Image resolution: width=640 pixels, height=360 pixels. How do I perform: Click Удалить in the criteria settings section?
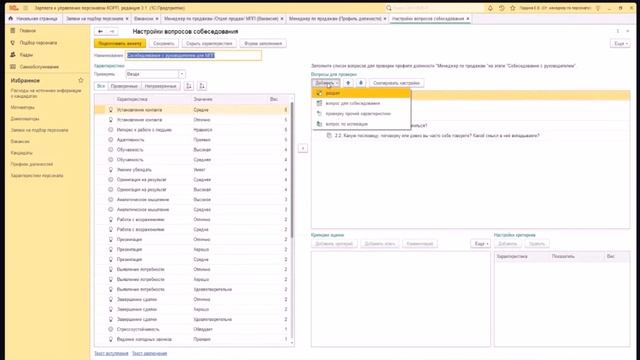(x=537, y=244)
